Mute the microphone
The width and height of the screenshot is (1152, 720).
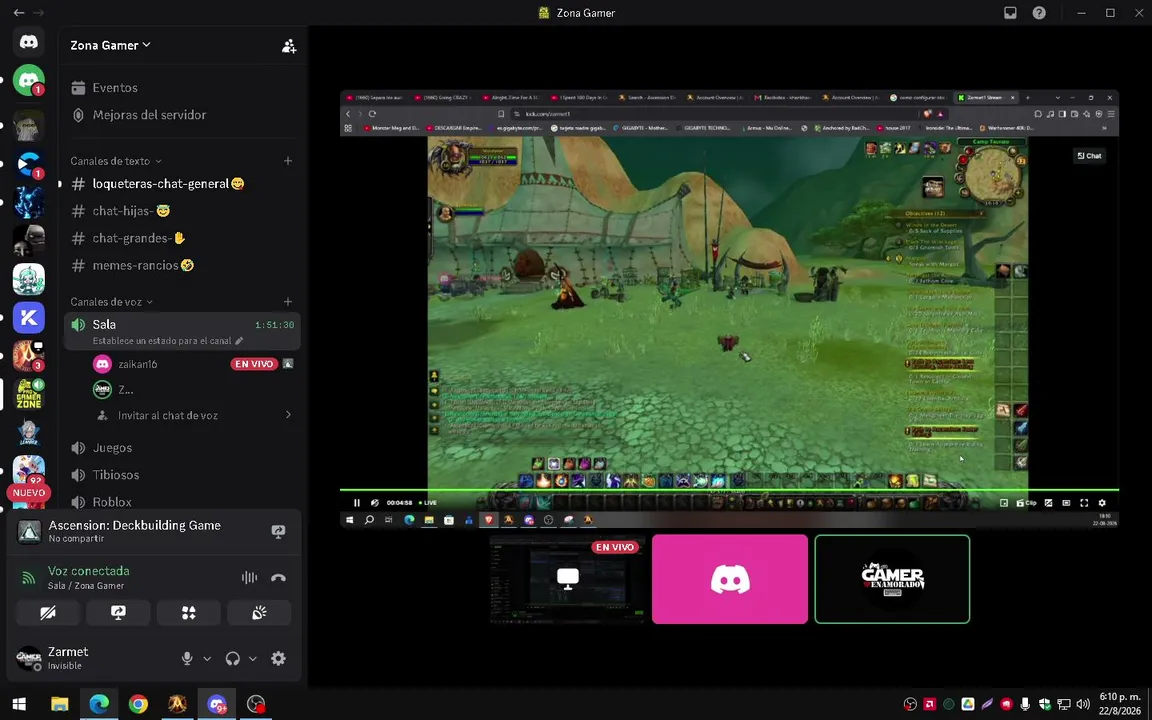pos(187,658)
